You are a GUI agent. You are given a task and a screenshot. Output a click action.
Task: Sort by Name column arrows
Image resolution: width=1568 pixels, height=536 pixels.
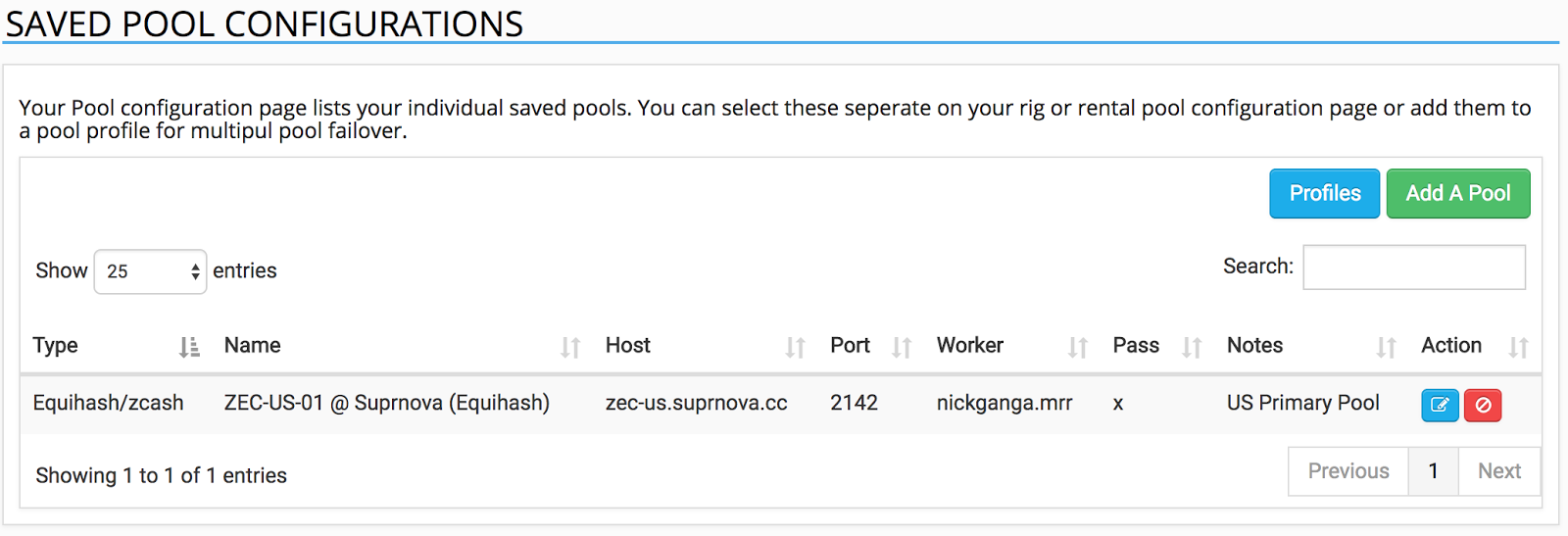pyautogui.click(x=570, y=347)
